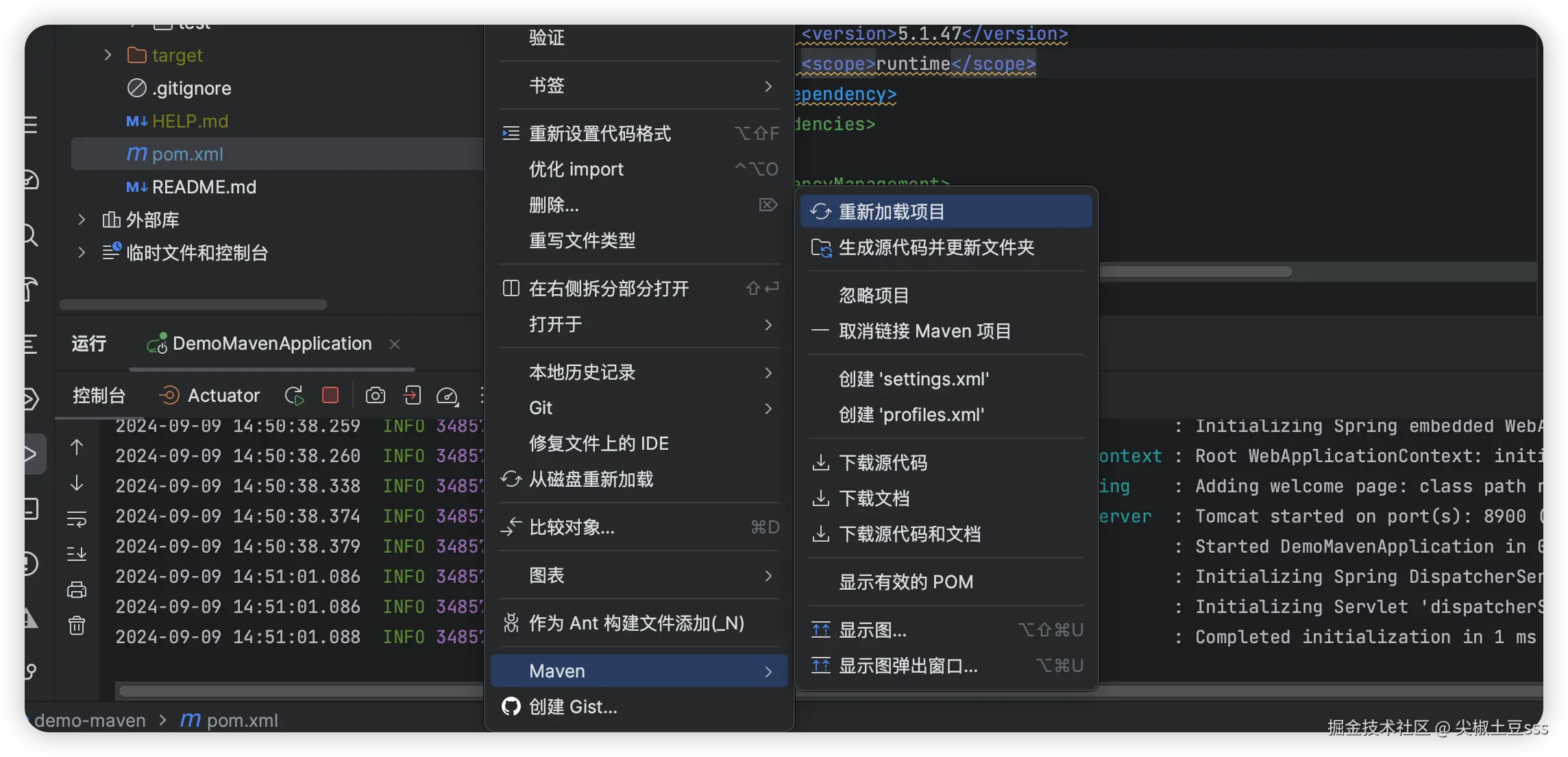This screenshot has width=1568, height=757.
Task: Click the scroll-to-end console icon
Action: coord(77,553)
